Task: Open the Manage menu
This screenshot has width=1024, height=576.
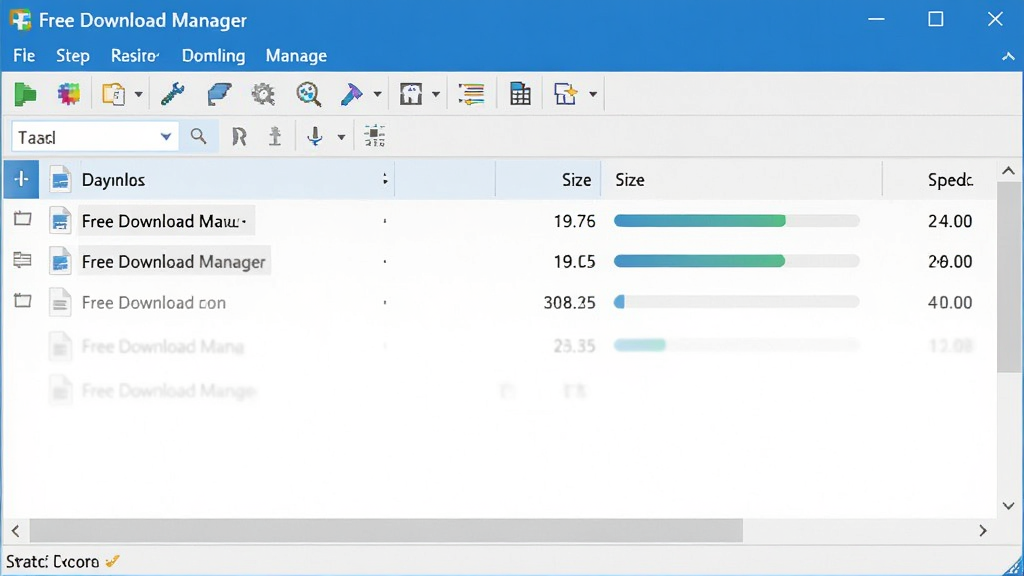Action: pos(296,56)
